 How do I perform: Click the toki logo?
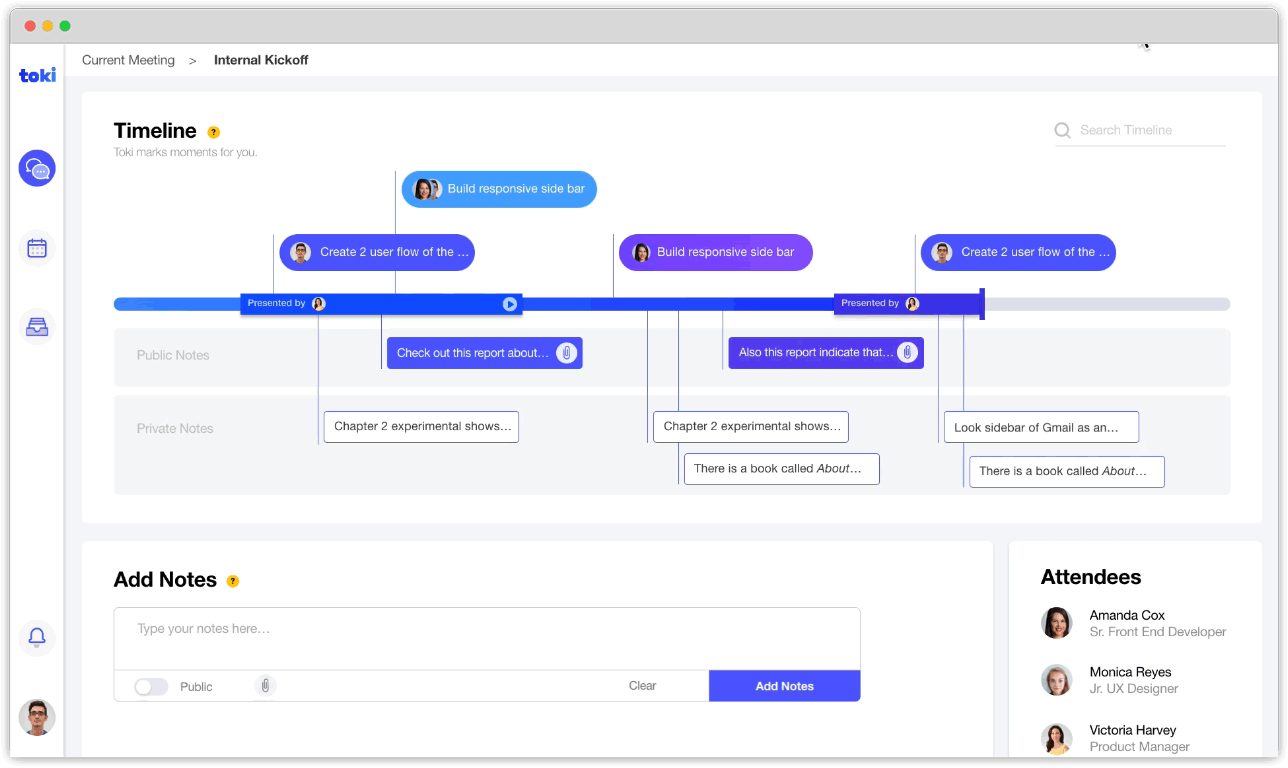38,75
